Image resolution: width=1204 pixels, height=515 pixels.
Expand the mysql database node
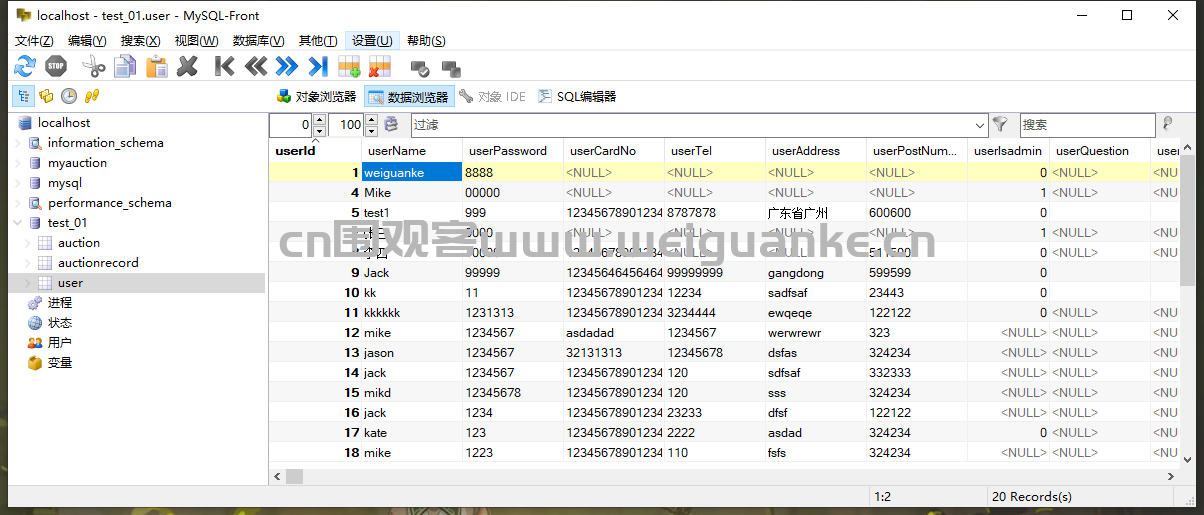17,183
